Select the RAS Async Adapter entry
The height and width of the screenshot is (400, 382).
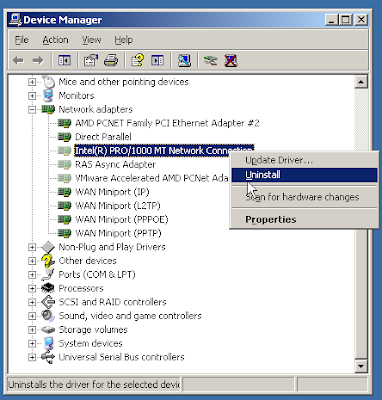(115, 164)
